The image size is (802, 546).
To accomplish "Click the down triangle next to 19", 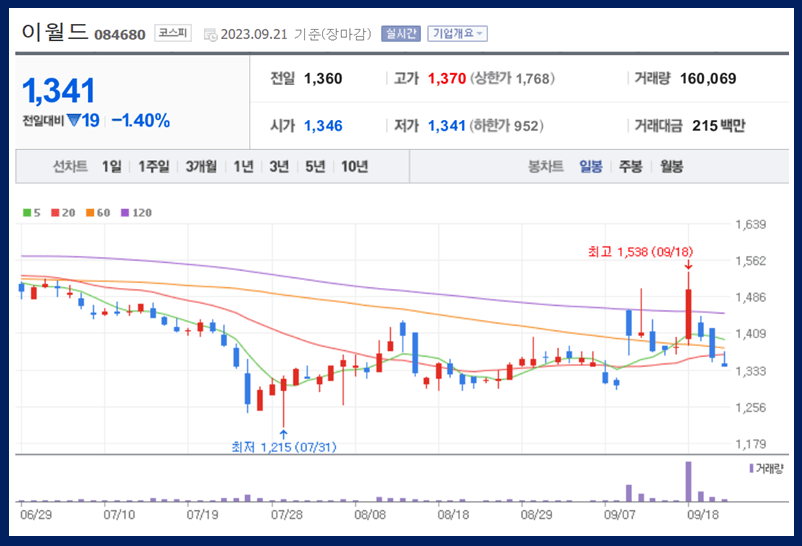I will 74,120.
